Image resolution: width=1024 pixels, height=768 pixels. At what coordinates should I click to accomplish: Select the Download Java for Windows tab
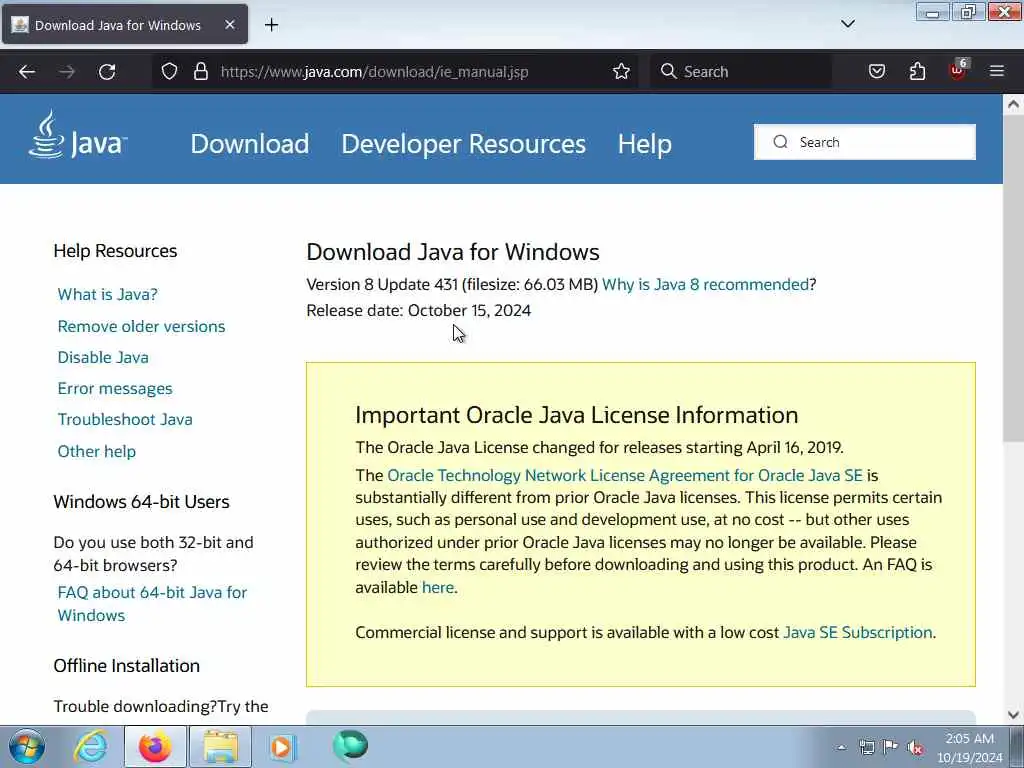click(125, 25)
